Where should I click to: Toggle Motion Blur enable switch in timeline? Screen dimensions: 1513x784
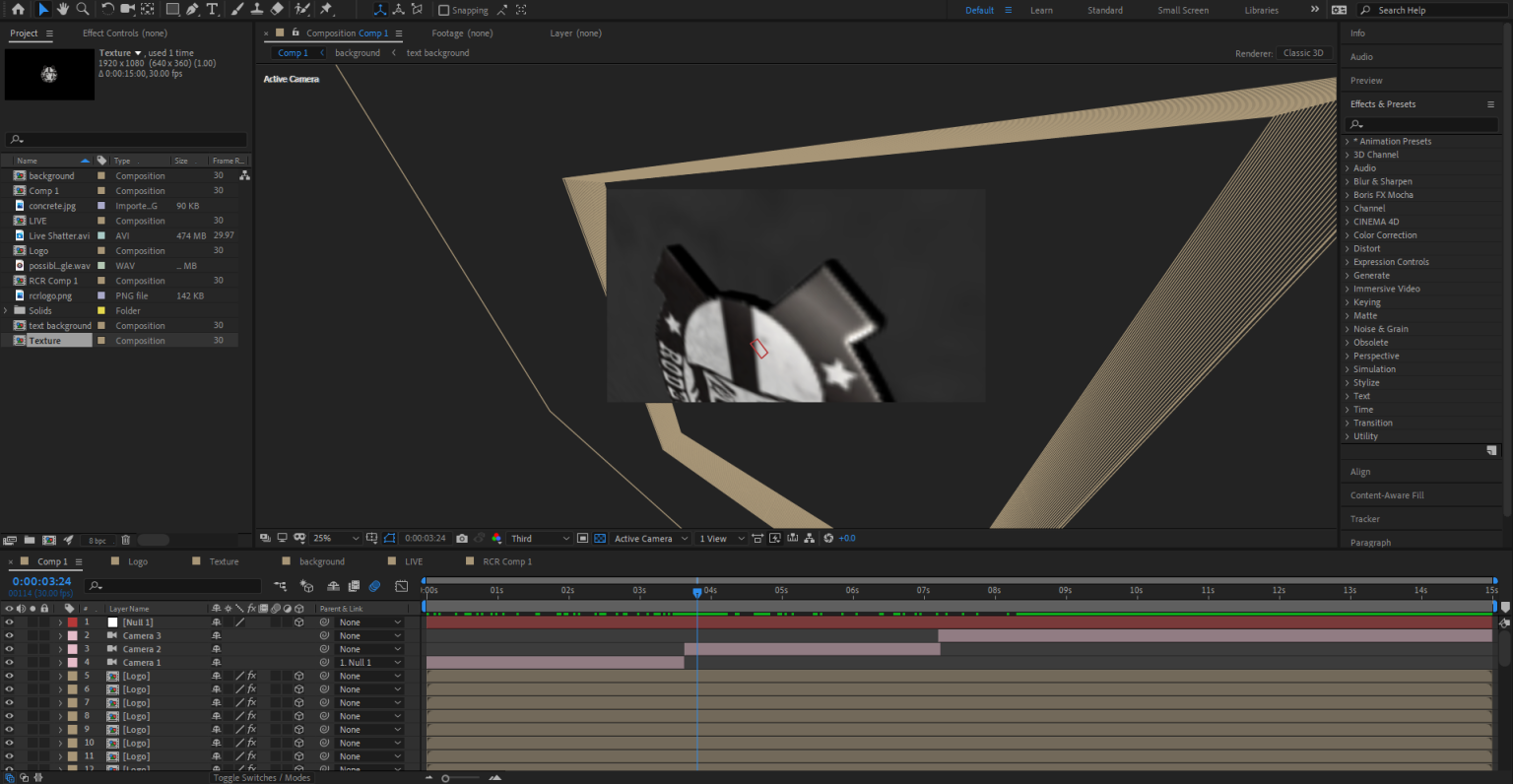point(374,586)
